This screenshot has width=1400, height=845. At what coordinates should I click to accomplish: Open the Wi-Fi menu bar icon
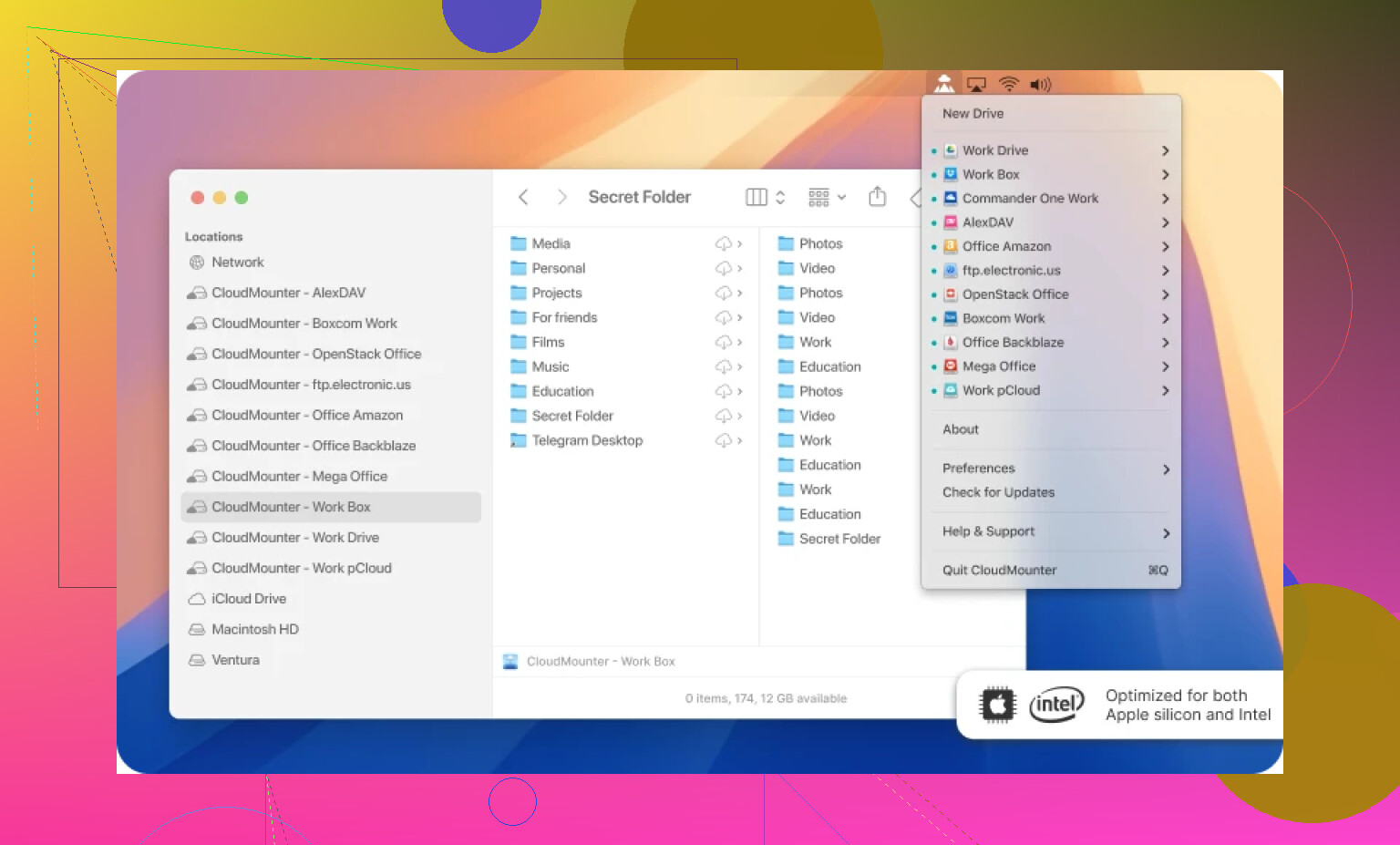pos(1008,85)
